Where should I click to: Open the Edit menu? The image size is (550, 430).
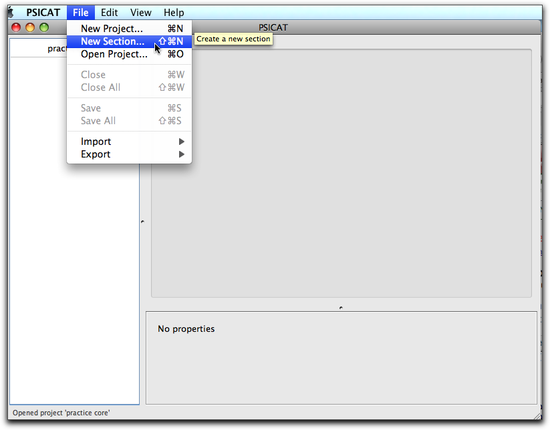[x=109, y=13]
